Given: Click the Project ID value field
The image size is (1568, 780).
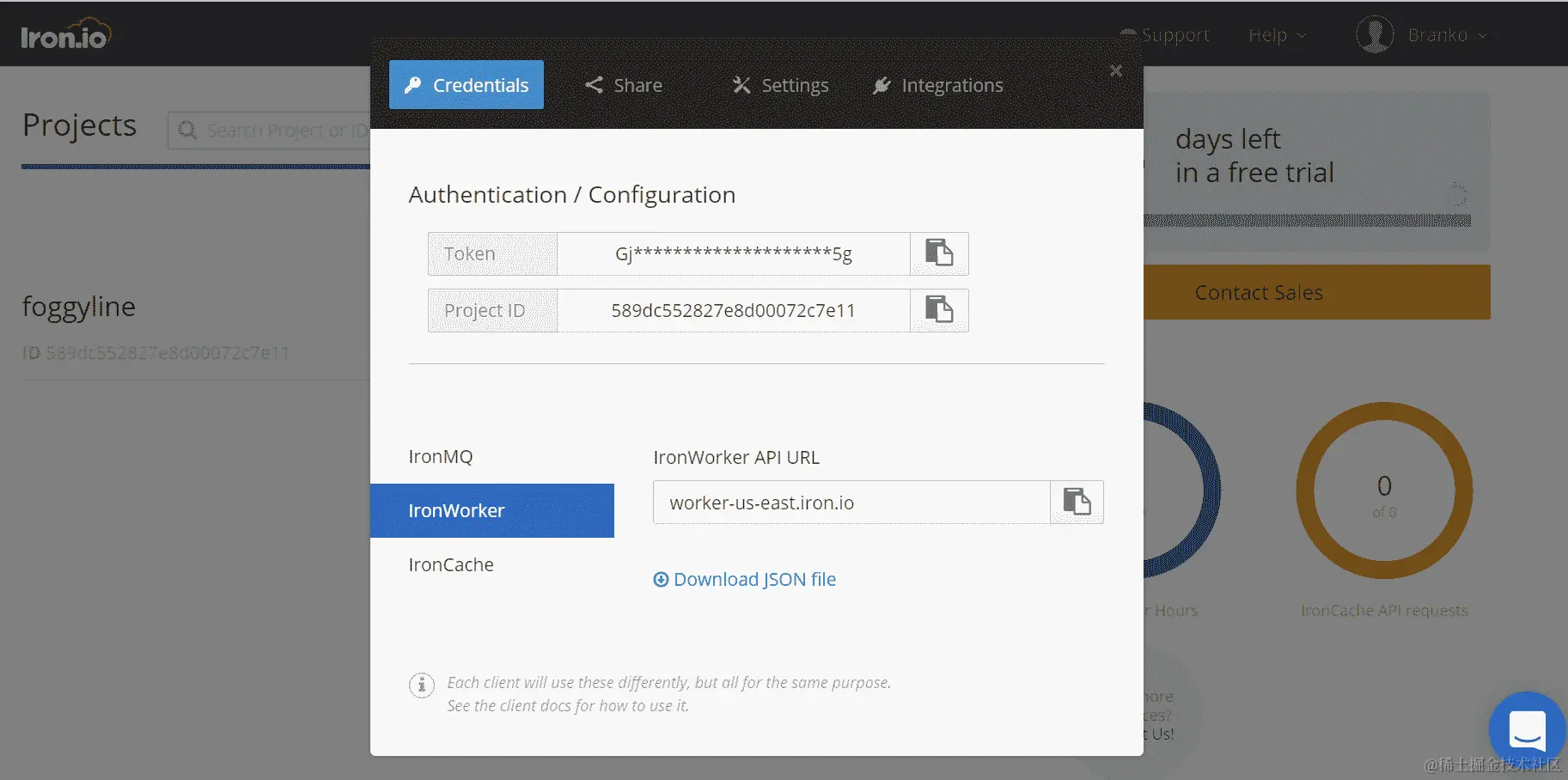Looking at the screenshot, I should [734, 310].
